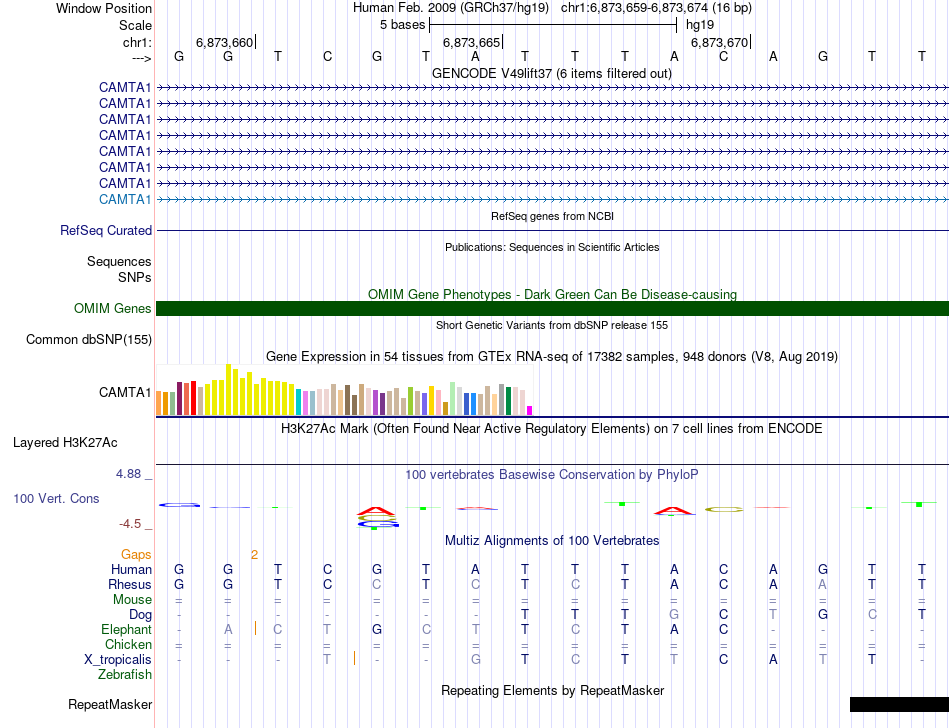This screenshot has height=728, width=950.
Task: Click the orange gap count 2
Action: point(254,554)
